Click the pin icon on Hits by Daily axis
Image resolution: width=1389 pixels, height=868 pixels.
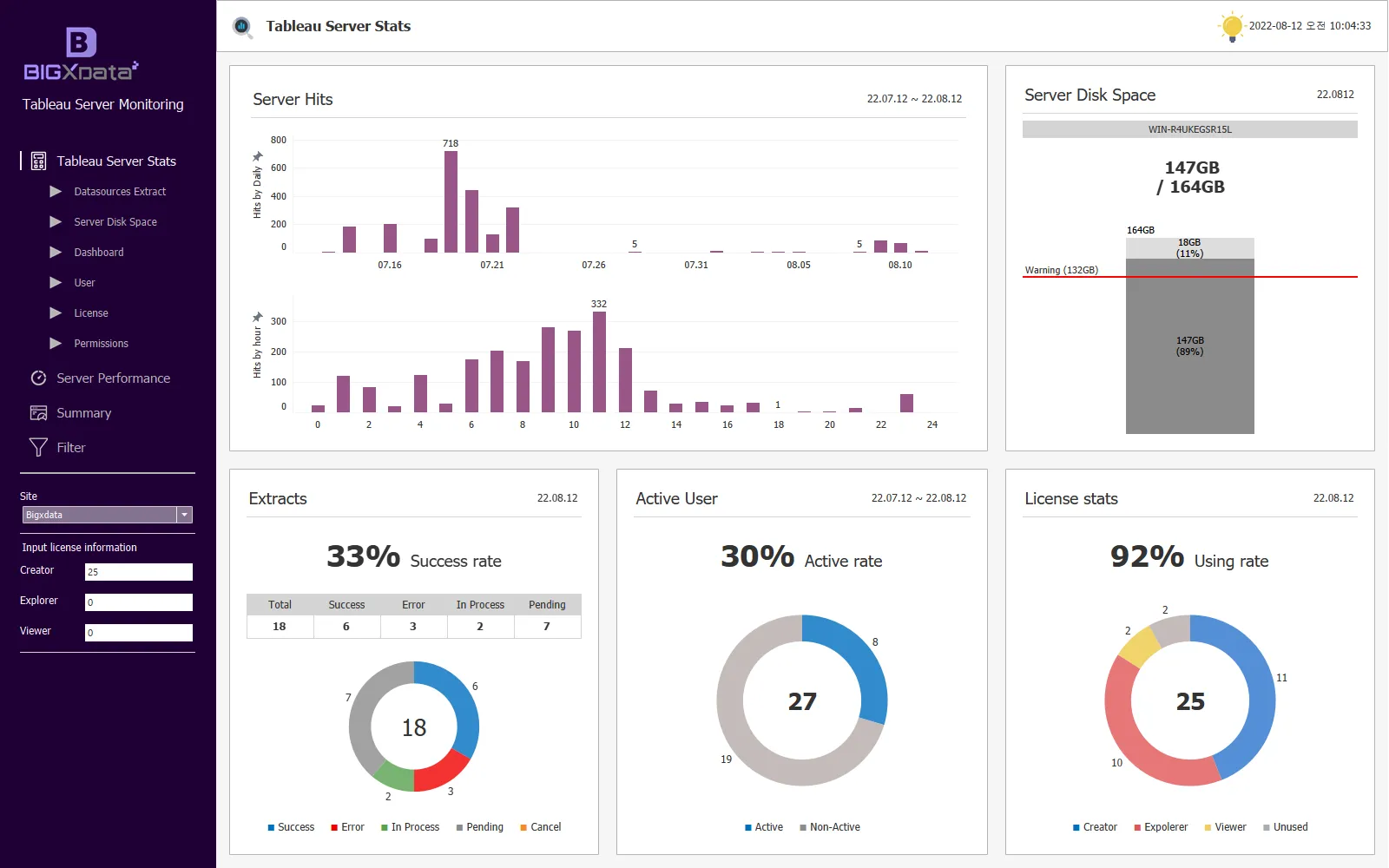click(257, 156)
